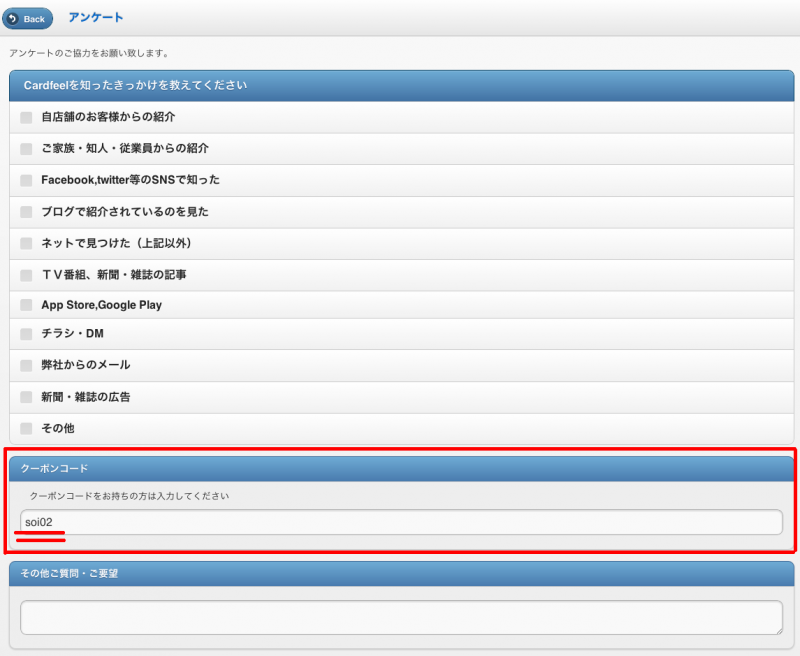Viewport: 800px width, 656px height.
Task: Click the クーポンコード section header
Action: pos(402,469)
